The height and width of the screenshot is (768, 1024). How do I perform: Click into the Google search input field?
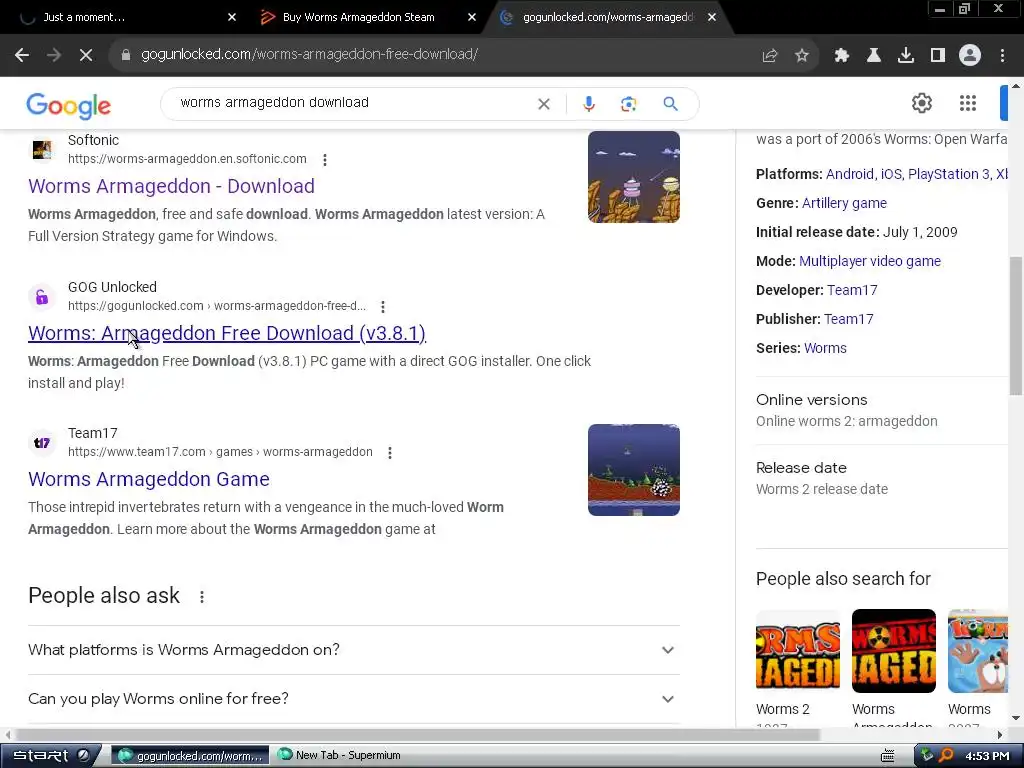pos(353,103)
